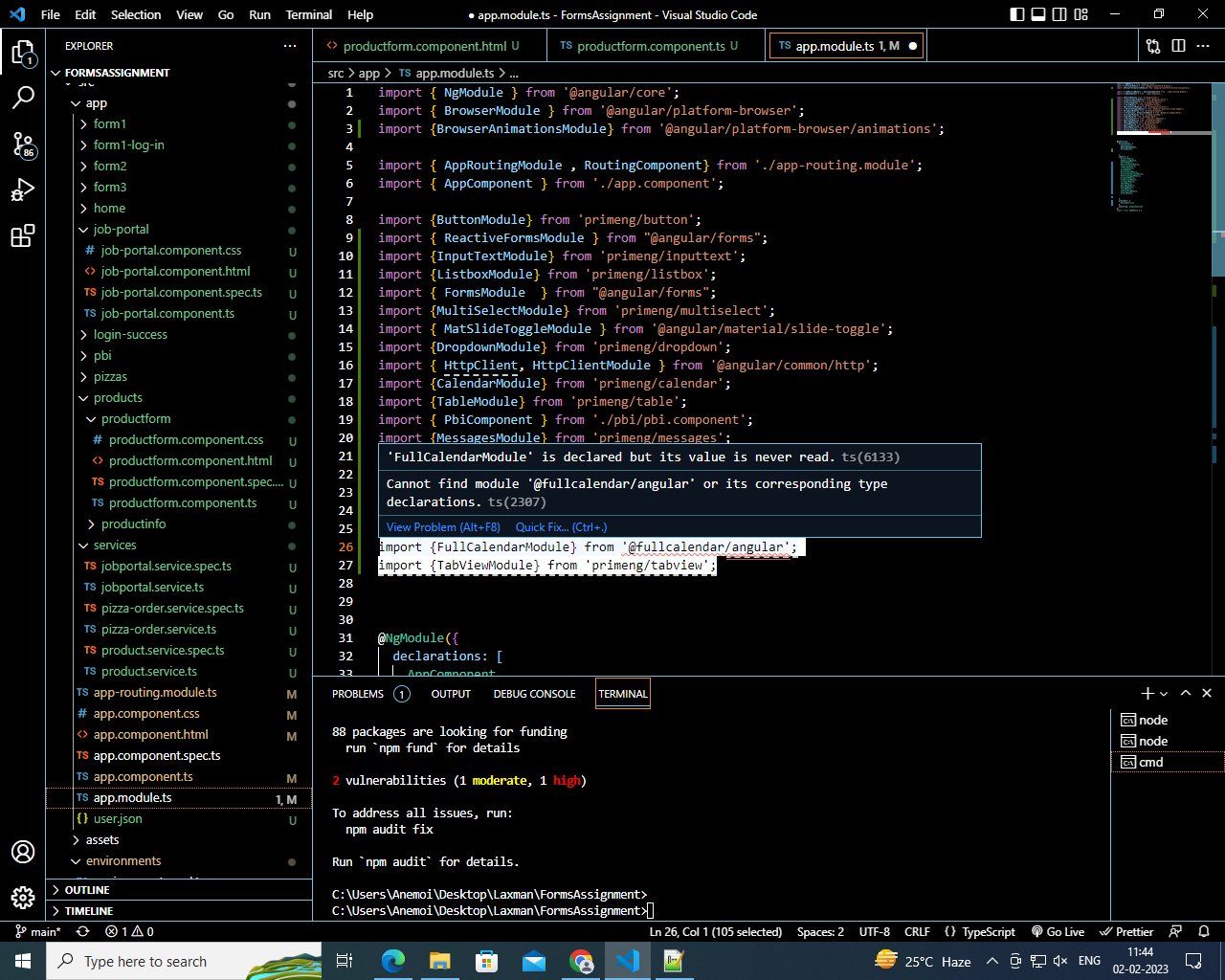
Task: Open notifications bell in status bar
Action: [1204, 931]
